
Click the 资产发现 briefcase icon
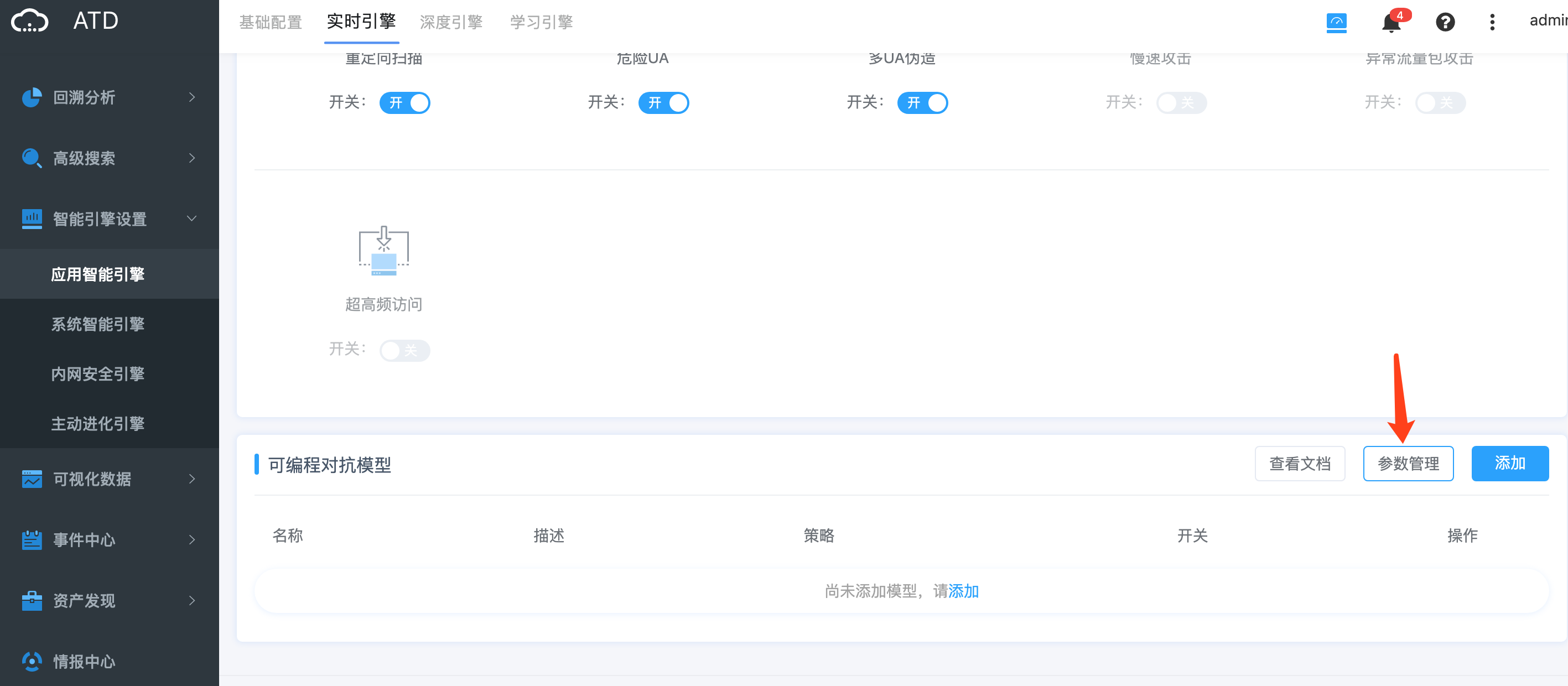coord(32,601)
